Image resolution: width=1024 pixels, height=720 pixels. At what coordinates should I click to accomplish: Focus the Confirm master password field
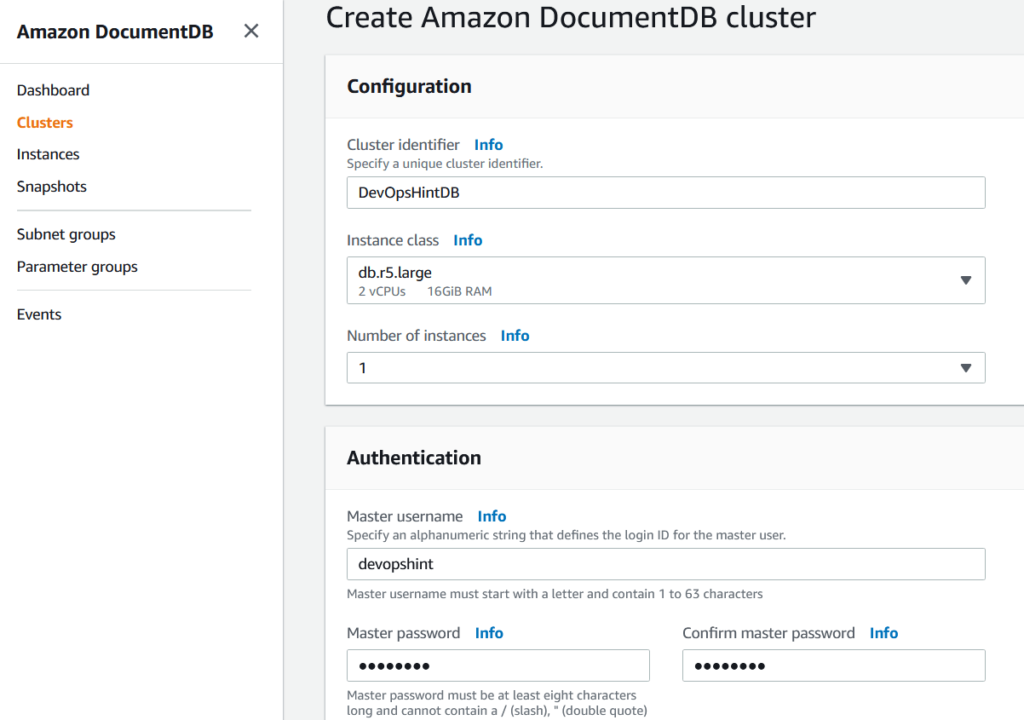click(833, 666)
